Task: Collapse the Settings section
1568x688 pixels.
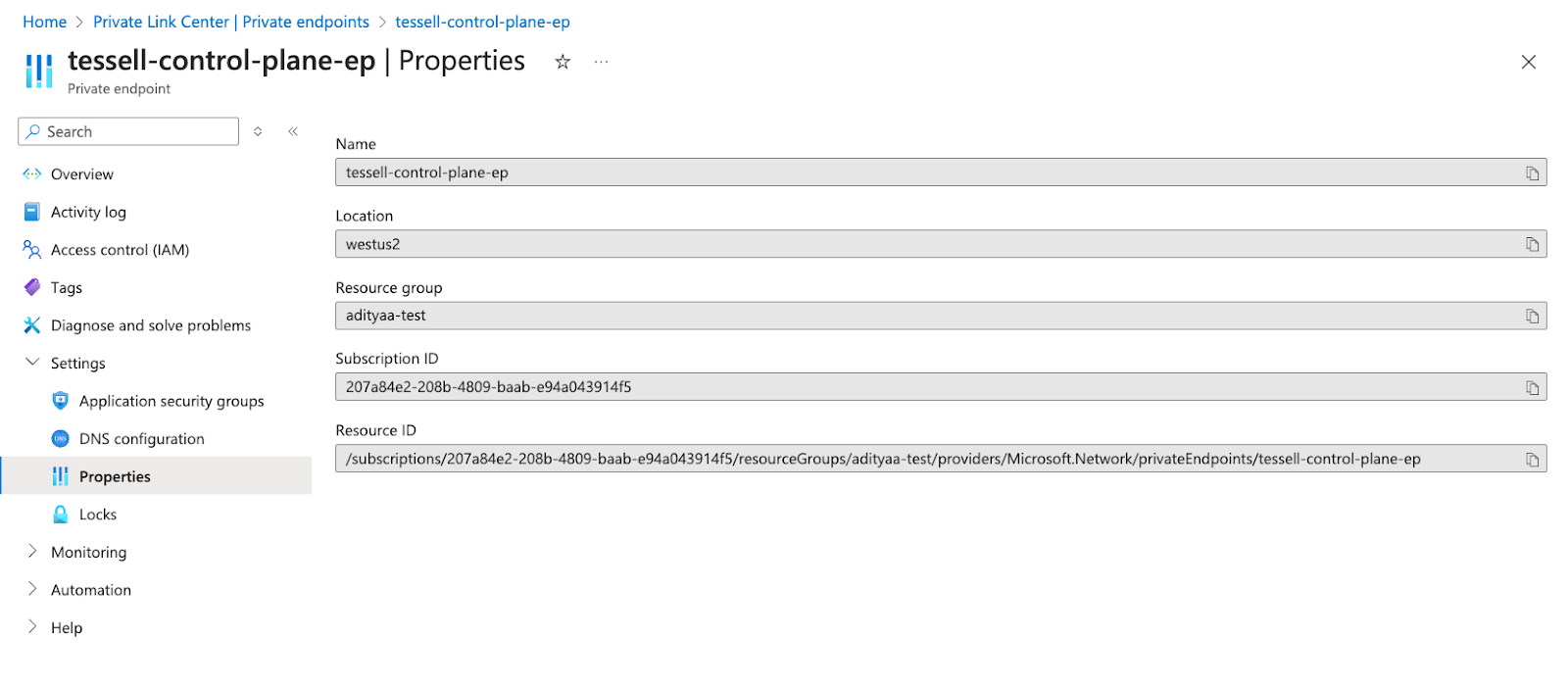Action: click(x=32, y=363)
